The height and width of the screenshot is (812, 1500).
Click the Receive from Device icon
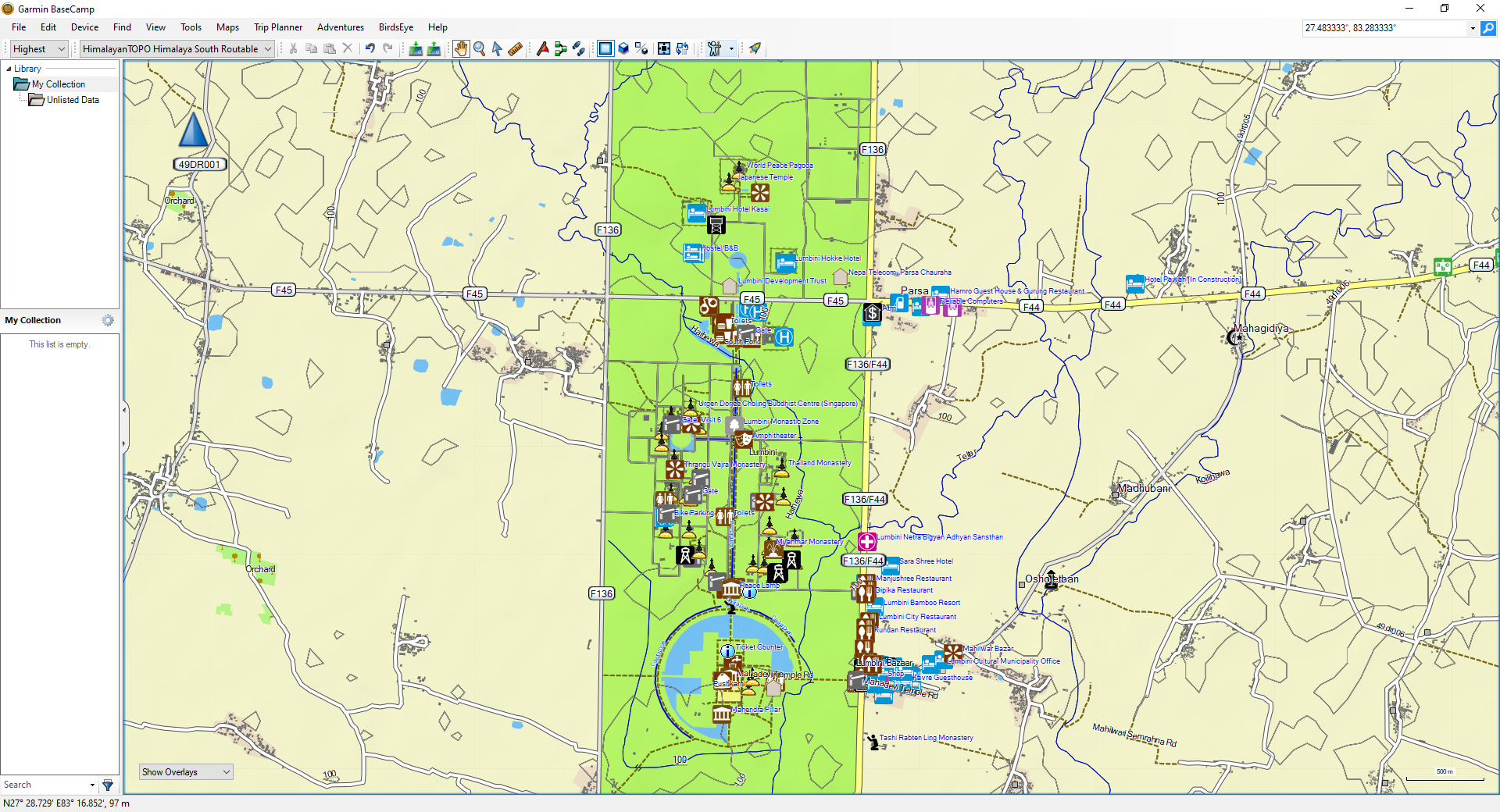[434, 48]
